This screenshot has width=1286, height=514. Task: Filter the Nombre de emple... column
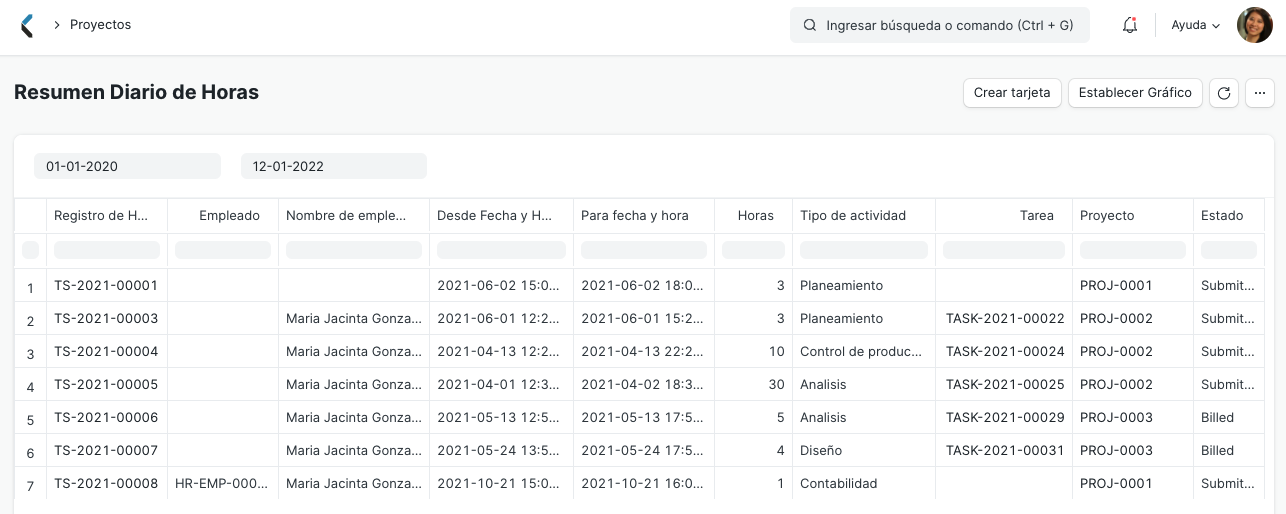click(354, 250)
